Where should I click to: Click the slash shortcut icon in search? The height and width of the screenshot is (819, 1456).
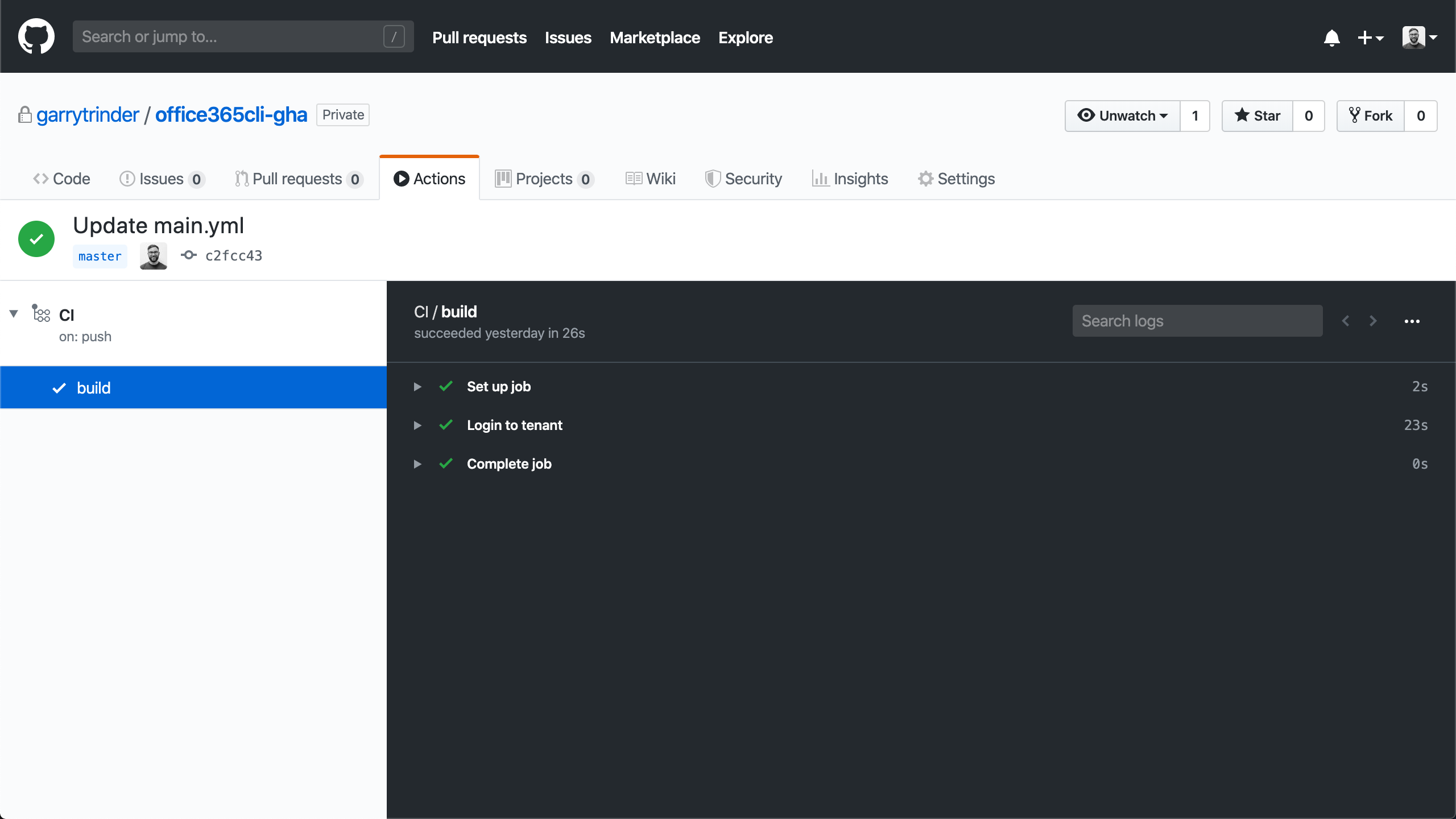pyautogui.click(x=394, y=36)
